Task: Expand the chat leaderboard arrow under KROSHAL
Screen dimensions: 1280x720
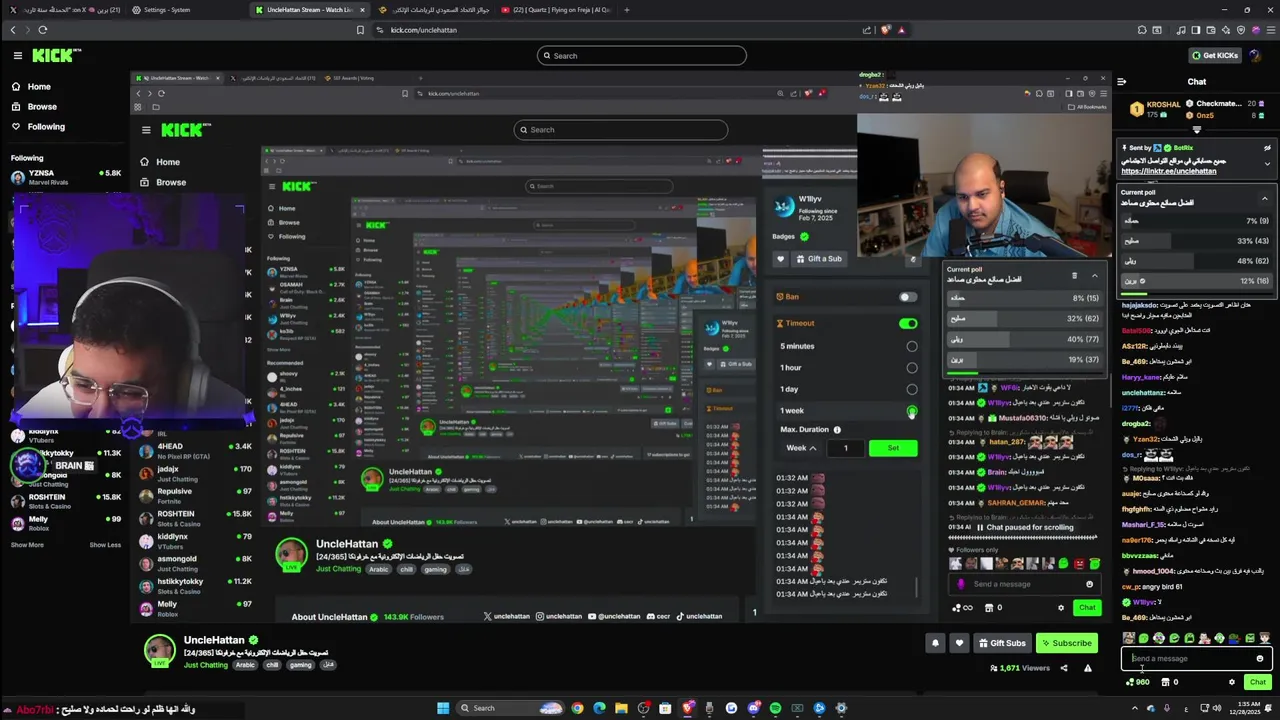Action: [x=1197, y=130]
